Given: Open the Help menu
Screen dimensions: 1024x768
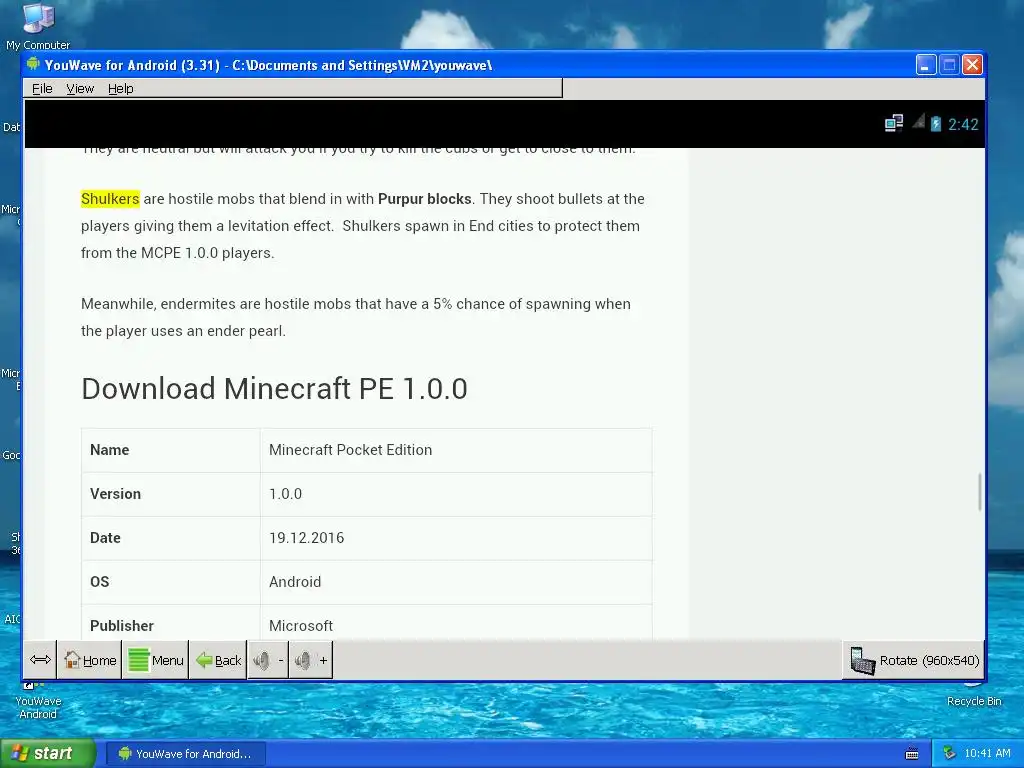Looking at the screenshot, I should pos(120,88).
